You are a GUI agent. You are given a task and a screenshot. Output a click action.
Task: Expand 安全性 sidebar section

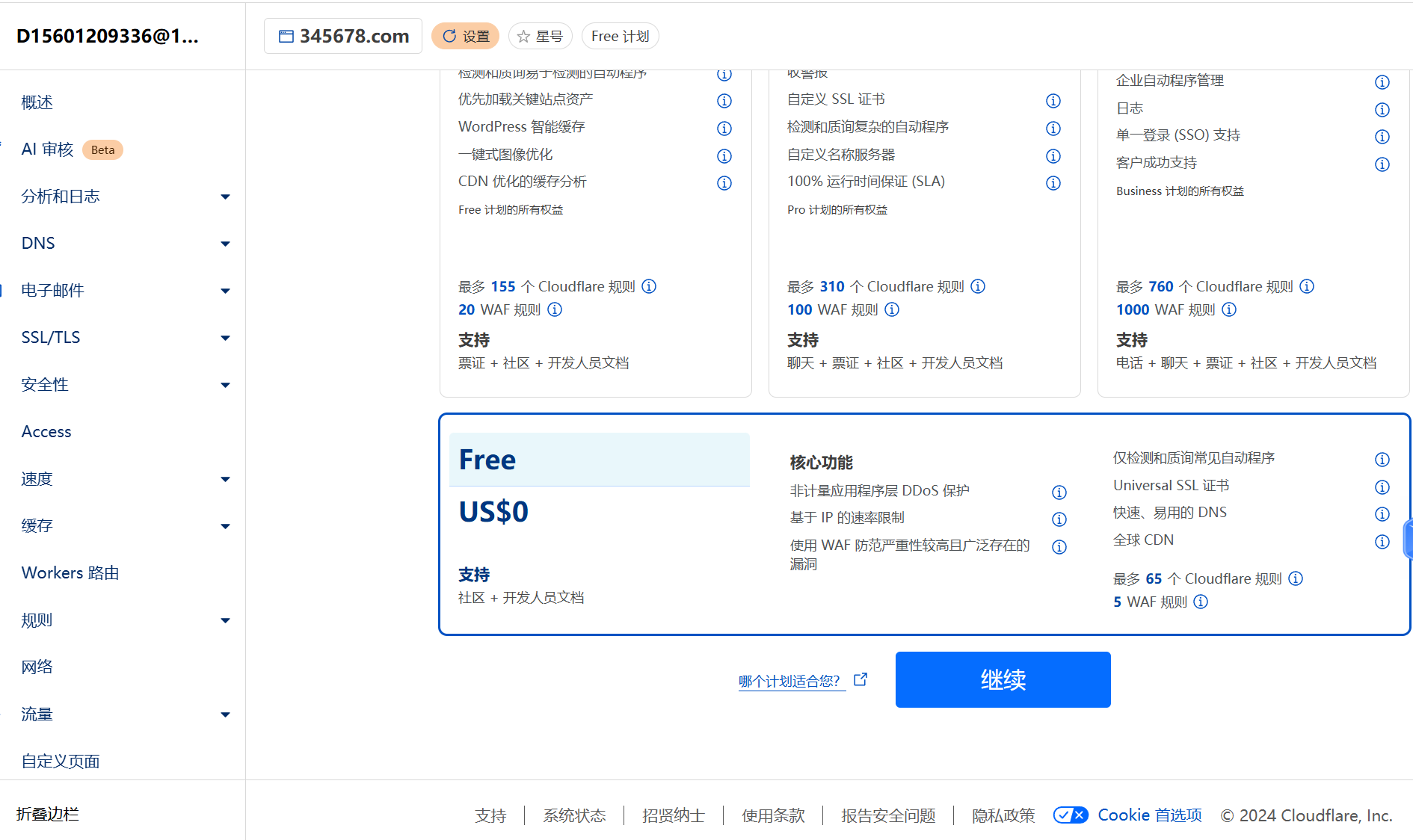(225, 386)
